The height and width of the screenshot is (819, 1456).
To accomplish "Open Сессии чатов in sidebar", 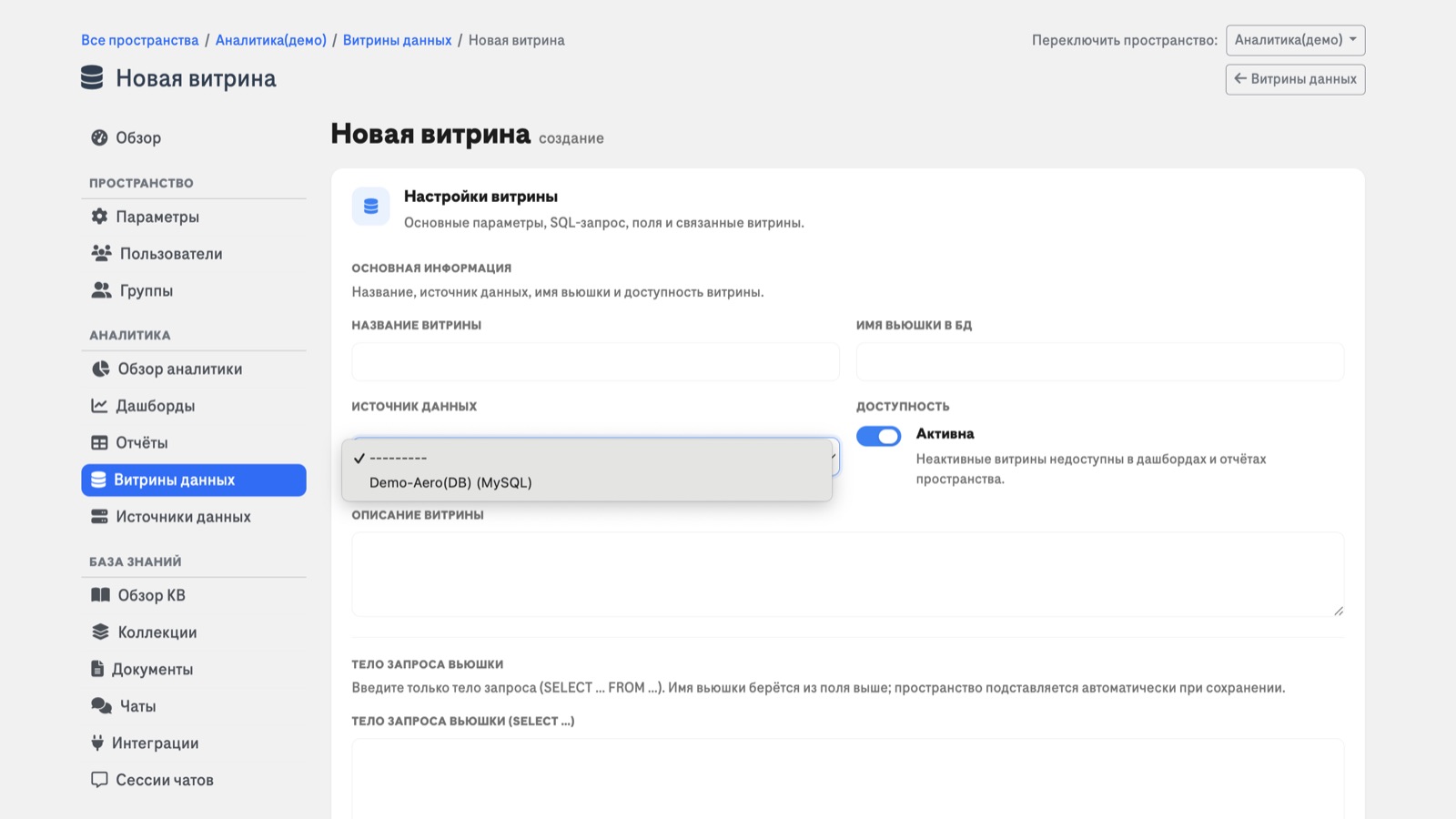I will [193, 780].
